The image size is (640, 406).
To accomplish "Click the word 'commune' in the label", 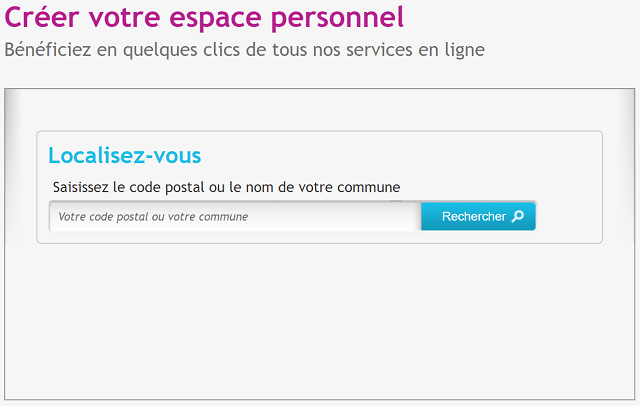I will (370, 187).
